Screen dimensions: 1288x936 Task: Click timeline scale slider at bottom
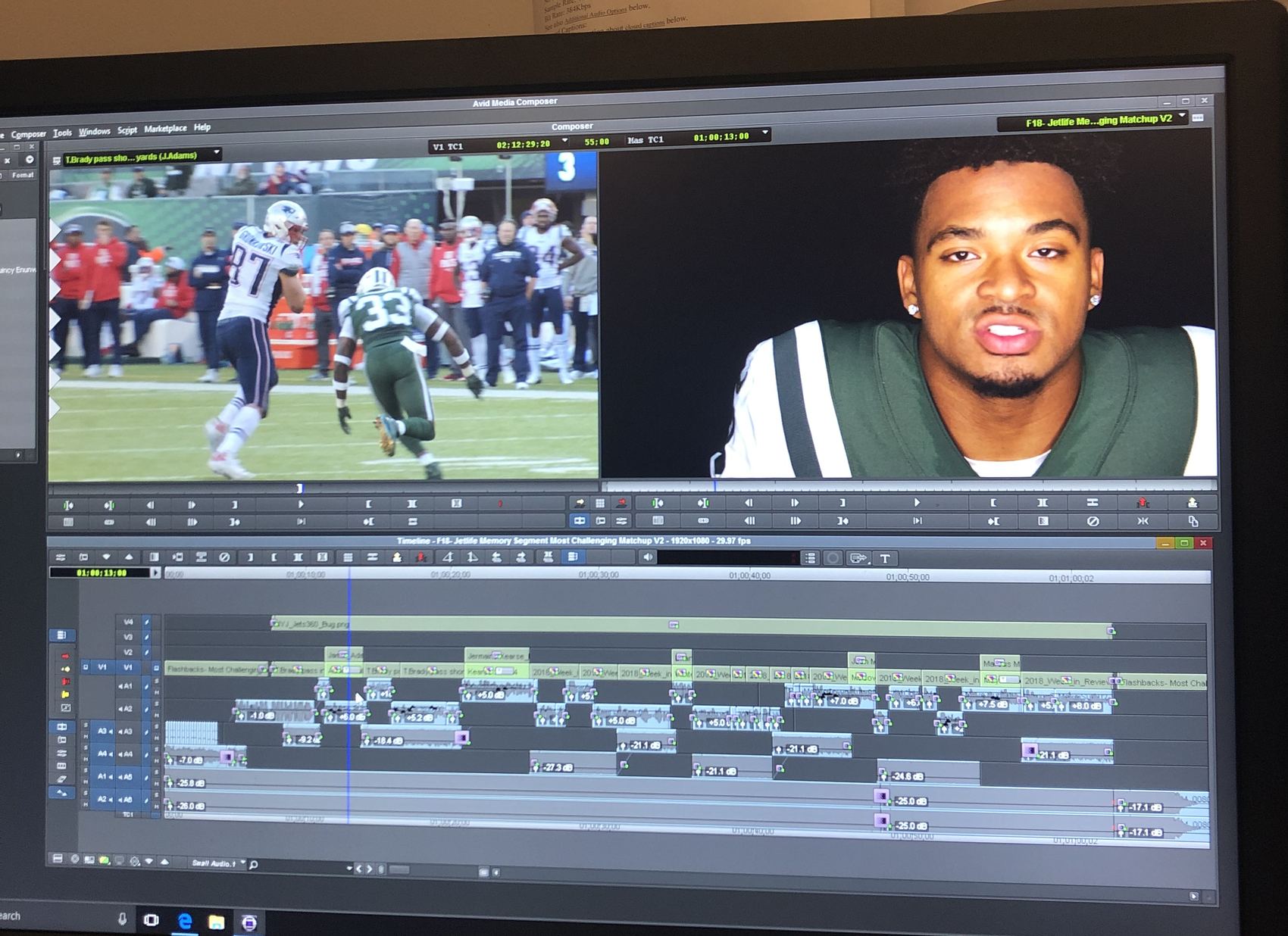coord(399,869)
